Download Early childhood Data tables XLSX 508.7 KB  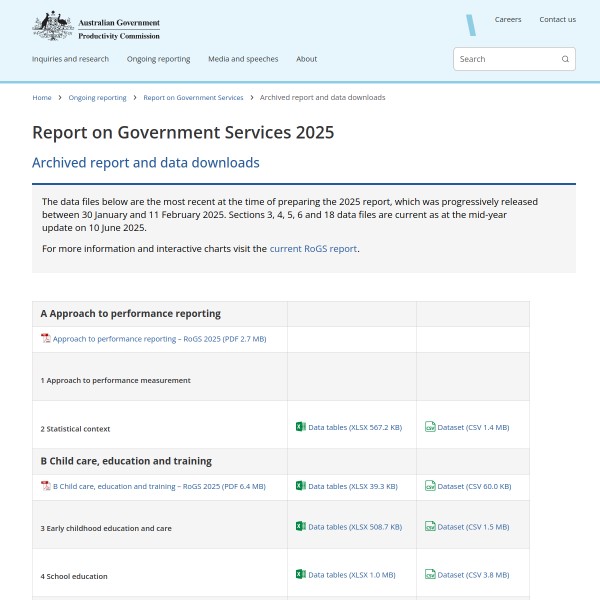click(x=354, y=527)
